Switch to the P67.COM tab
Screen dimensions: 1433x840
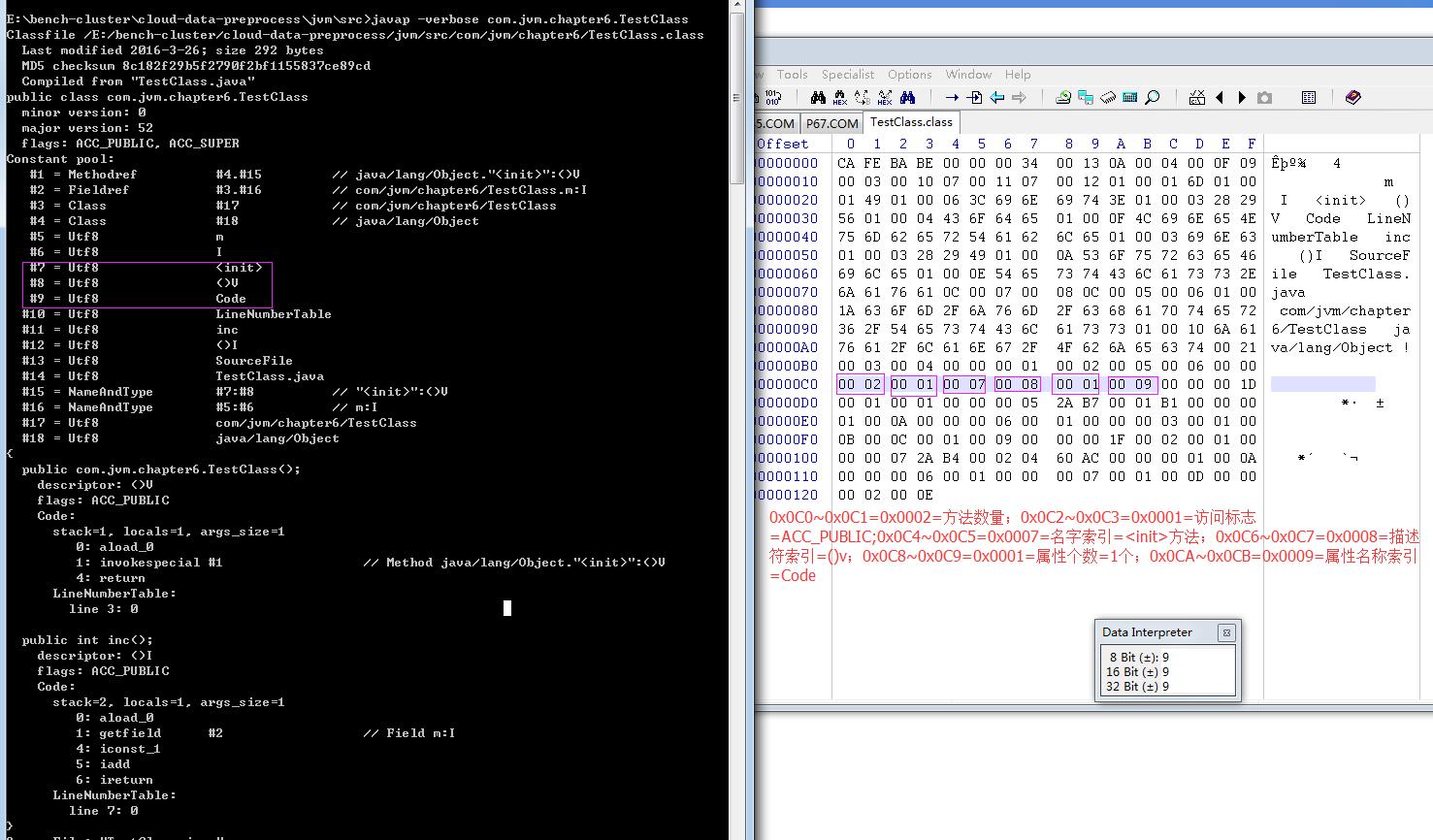tap(831, 123)
